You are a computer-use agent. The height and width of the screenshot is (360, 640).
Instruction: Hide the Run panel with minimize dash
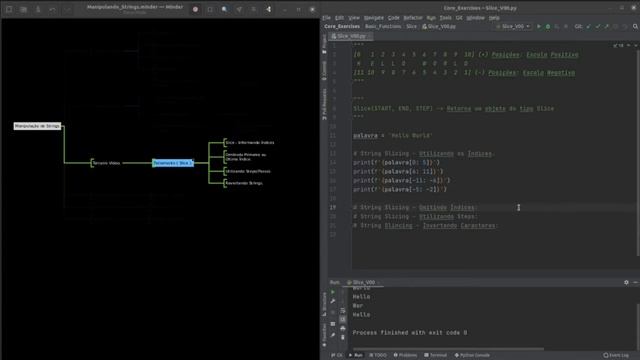(x=635, y=282)
